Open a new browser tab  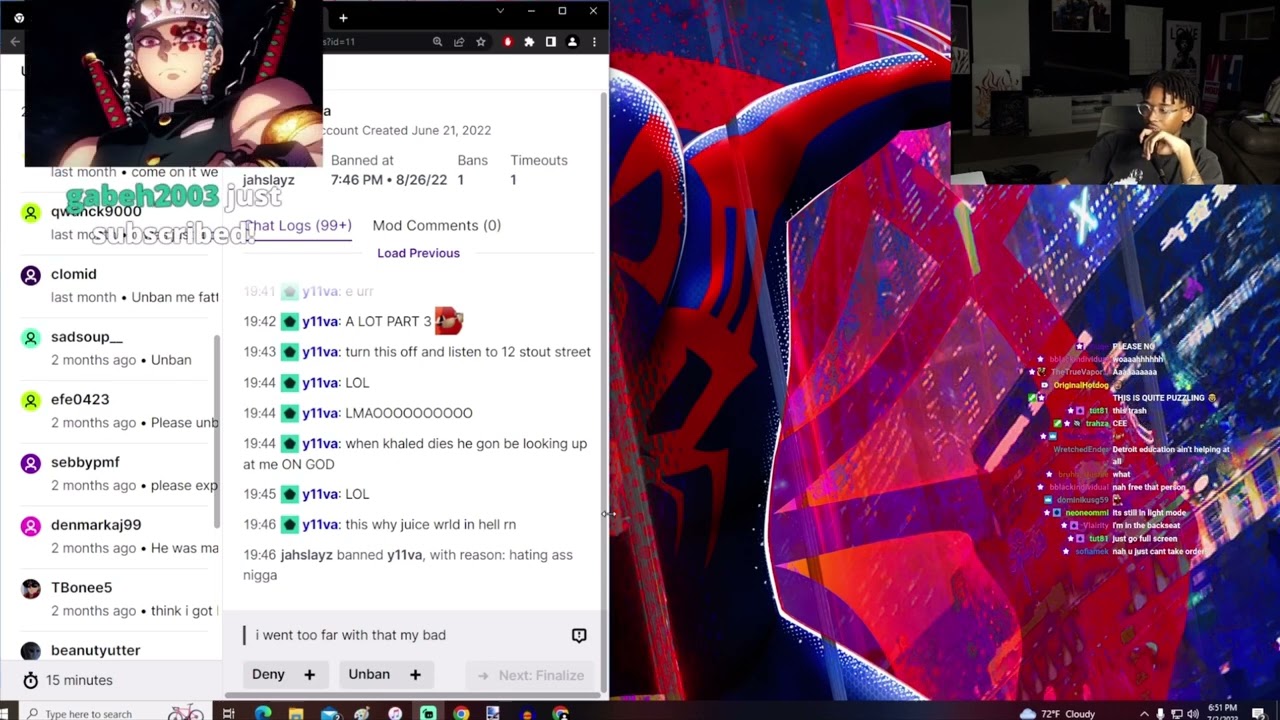[x=343, y=17]
